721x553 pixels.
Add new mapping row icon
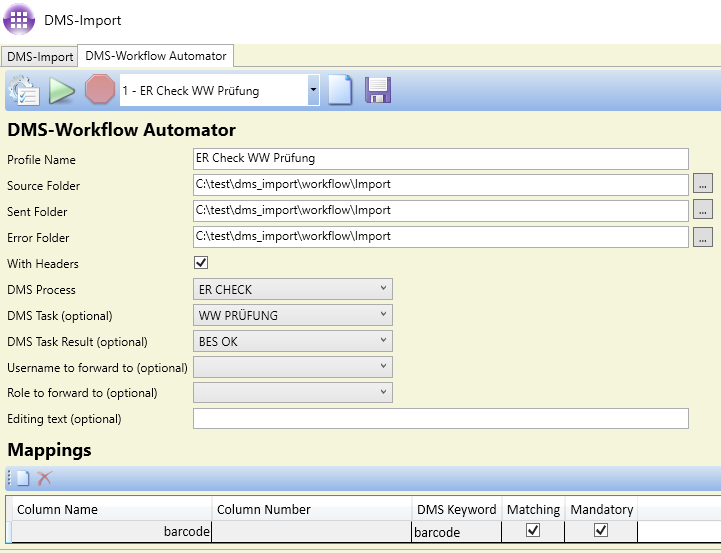click(x=22, y=478)
